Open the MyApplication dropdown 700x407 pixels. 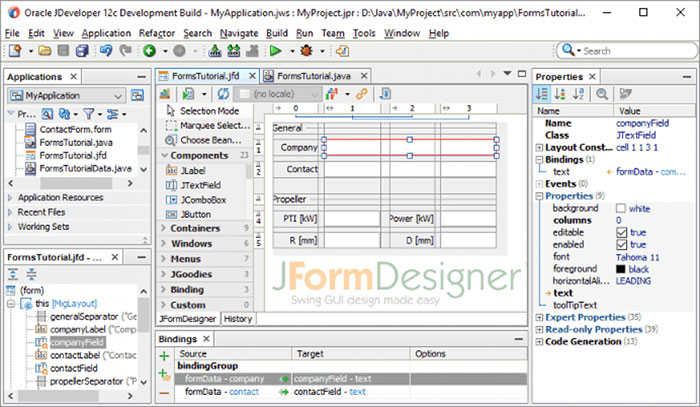[x=118, y=96]
